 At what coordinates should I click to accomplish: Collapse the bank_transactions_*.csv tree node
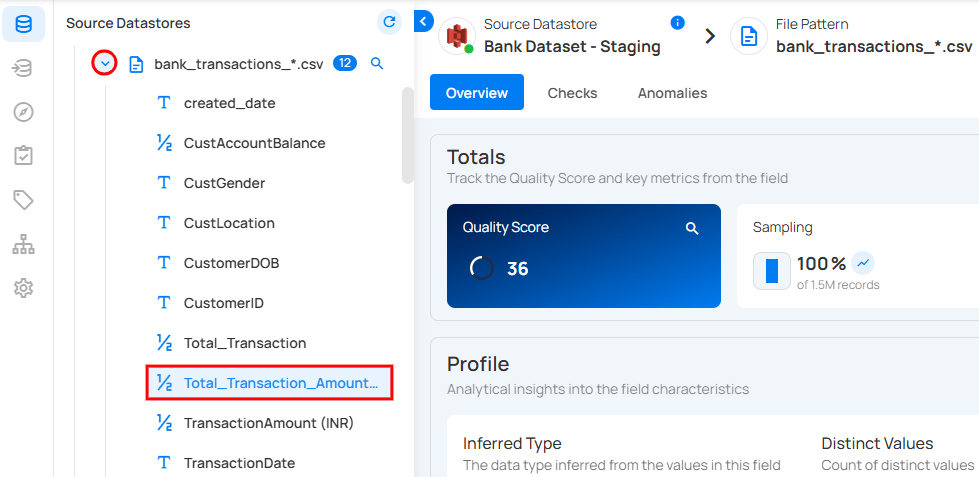pos(104,63)
